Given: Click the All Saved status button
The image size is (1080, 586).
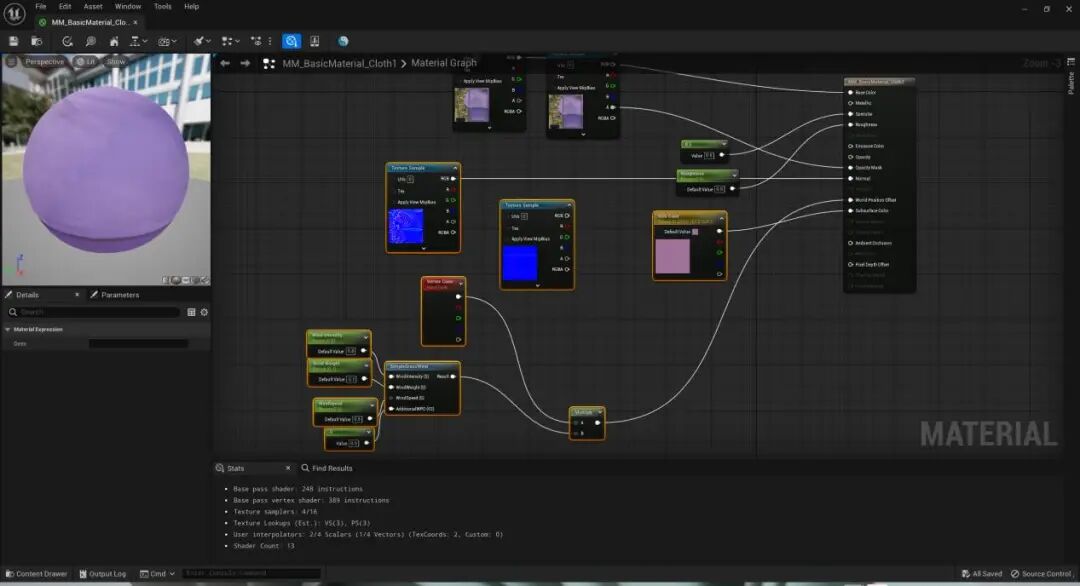Looking at the screenshot, I should [x=982, y=574].
